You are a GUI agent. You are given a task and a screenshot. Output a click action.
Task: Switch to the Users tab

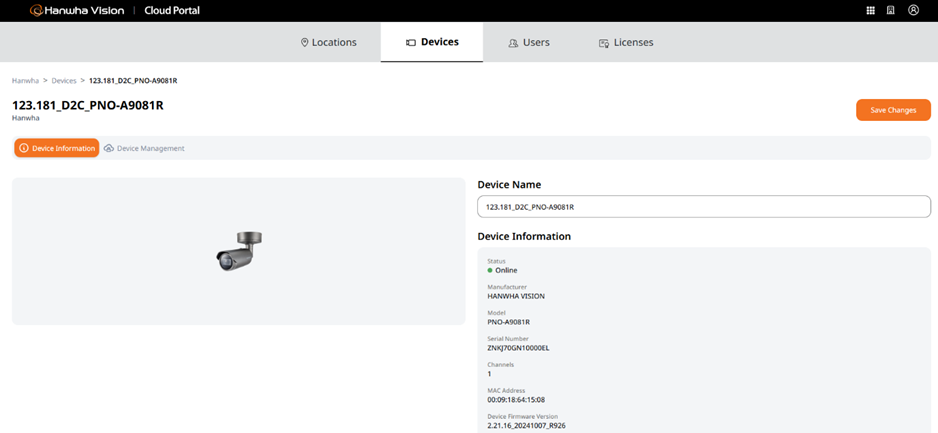coord(529,42)
